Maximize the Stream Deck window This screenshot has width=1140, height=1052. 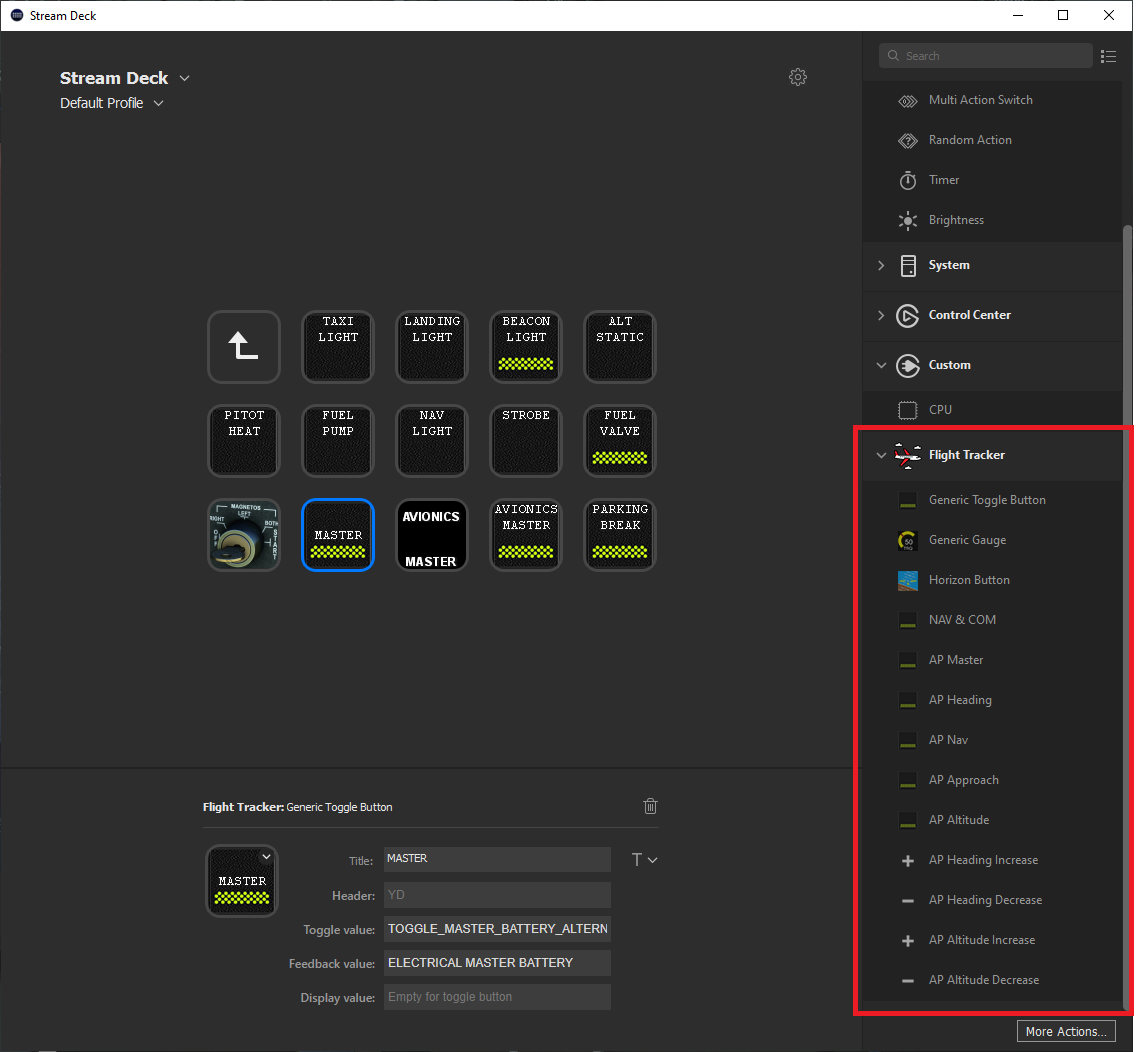click(x=1063, y=15)
